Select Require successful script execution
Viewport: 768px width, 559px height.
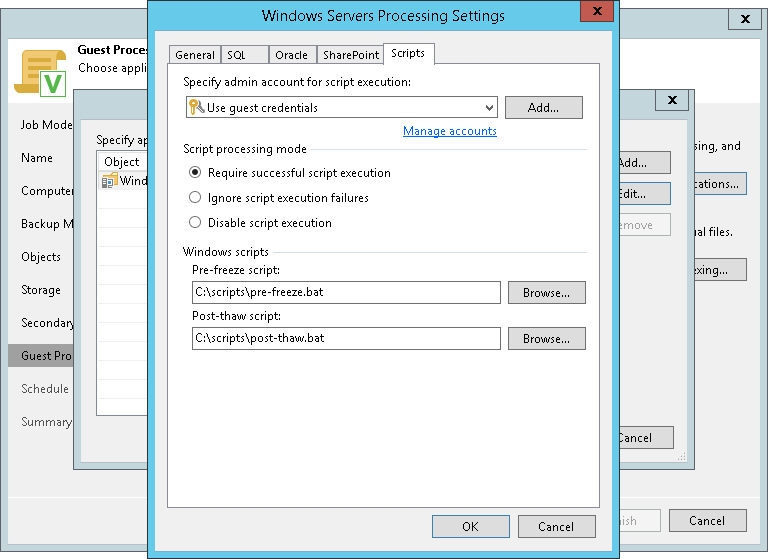[x=195, y=172]
